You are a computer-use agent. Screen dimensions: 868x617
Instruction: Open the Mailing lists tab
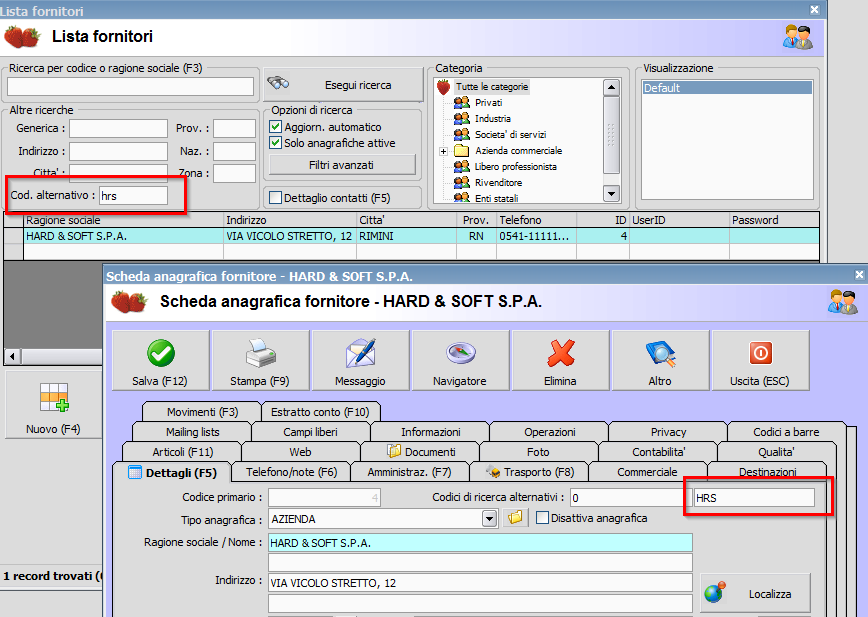click(x=193, y=432)
